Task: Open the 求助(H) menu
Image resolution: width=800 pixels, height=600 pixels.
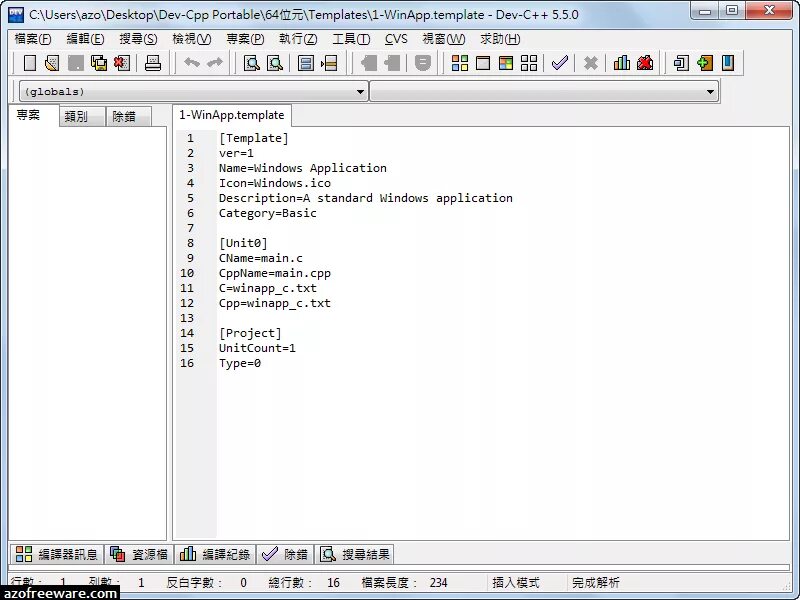Action: (x=500, y=39)
